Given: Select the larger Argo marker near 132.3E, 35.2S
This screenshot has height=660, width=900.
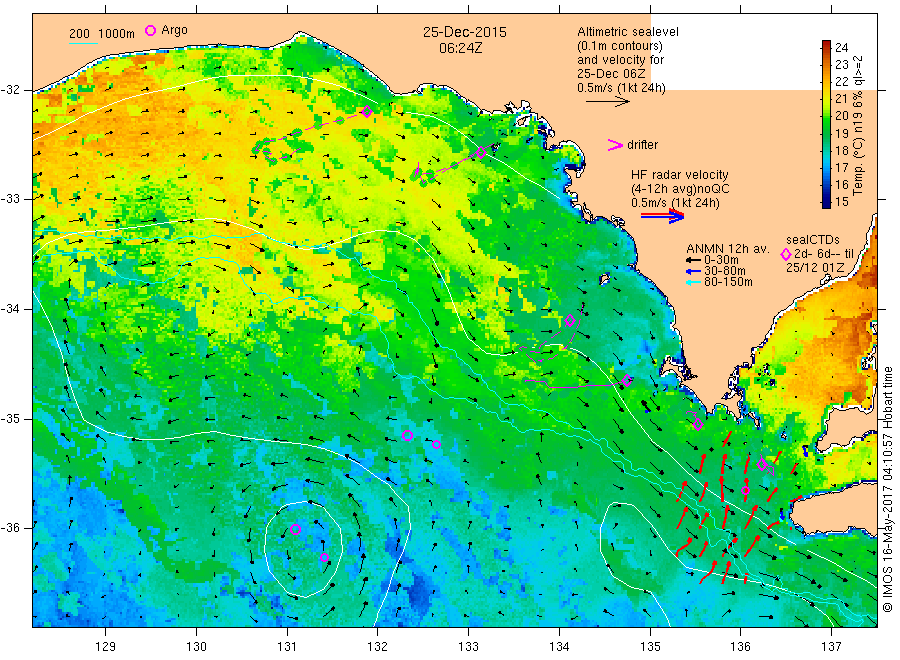Looking at the screenshot, I should coord(407,436).
